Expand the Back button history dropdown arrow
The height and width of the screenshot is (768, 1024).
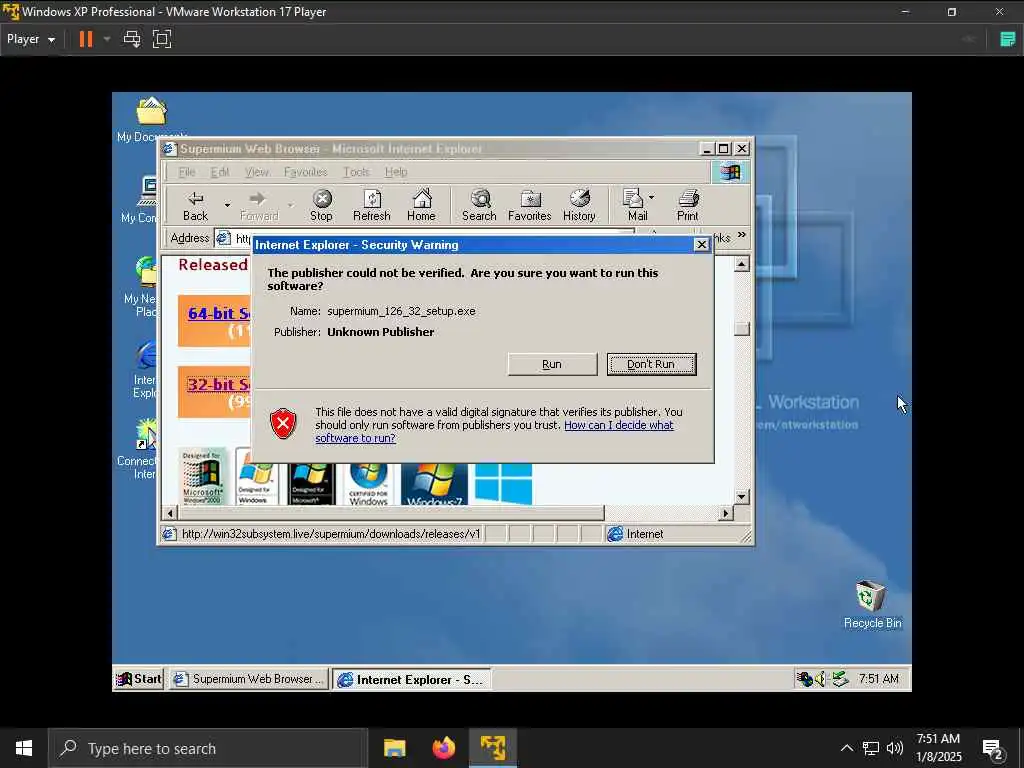point(227,205)
